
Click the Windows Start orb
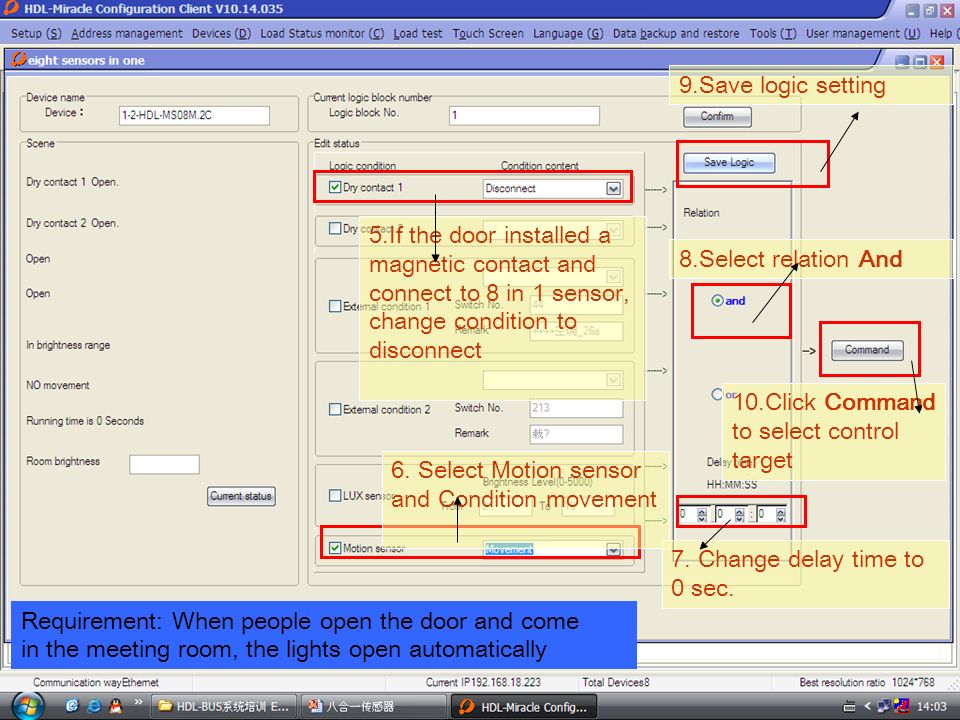tap(28, 707)
